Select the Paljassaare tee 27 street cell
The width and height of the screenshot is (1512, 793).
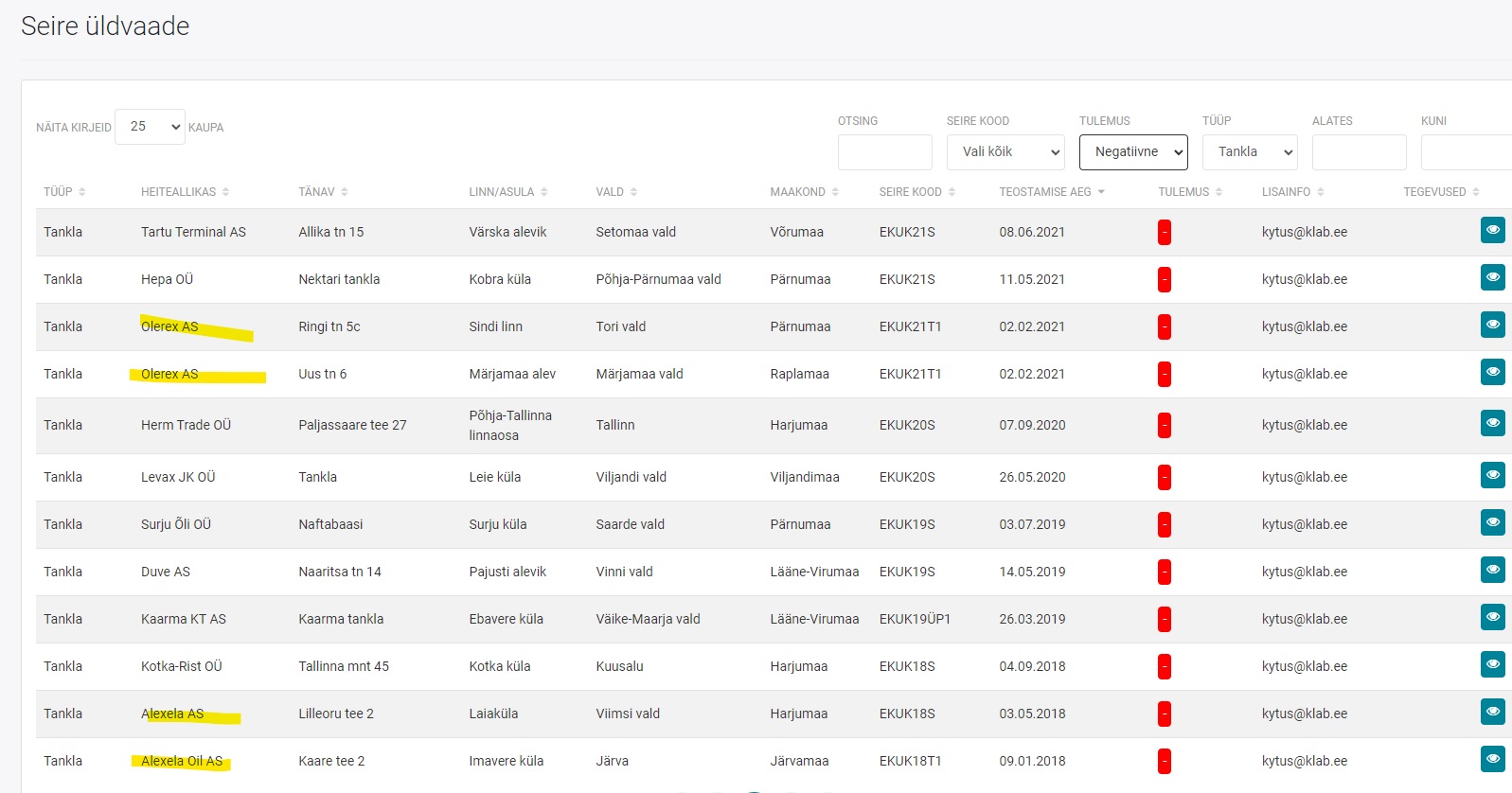(352, 425)
